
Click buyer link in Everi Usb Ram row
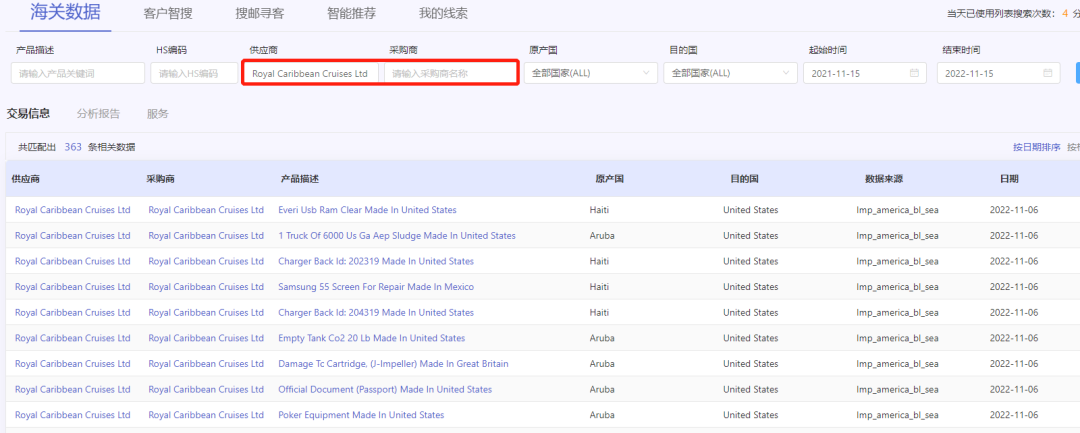tap(206, 210)
